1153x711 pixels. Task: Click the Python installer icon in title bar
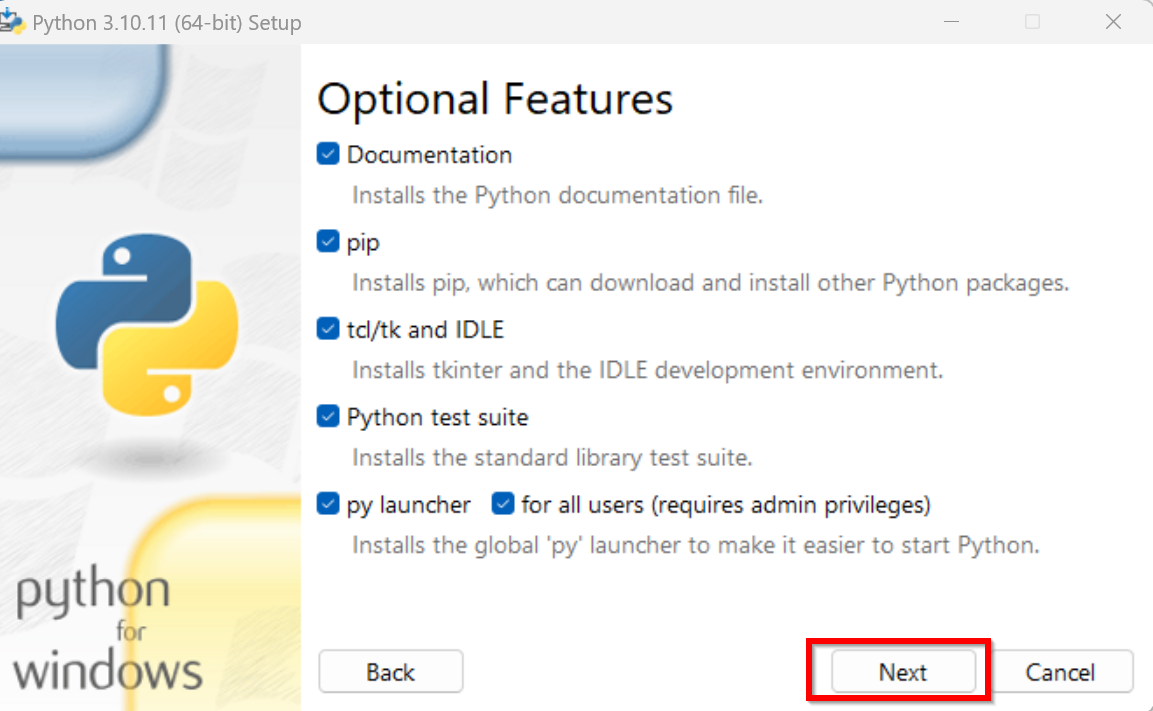pos(12,21)
